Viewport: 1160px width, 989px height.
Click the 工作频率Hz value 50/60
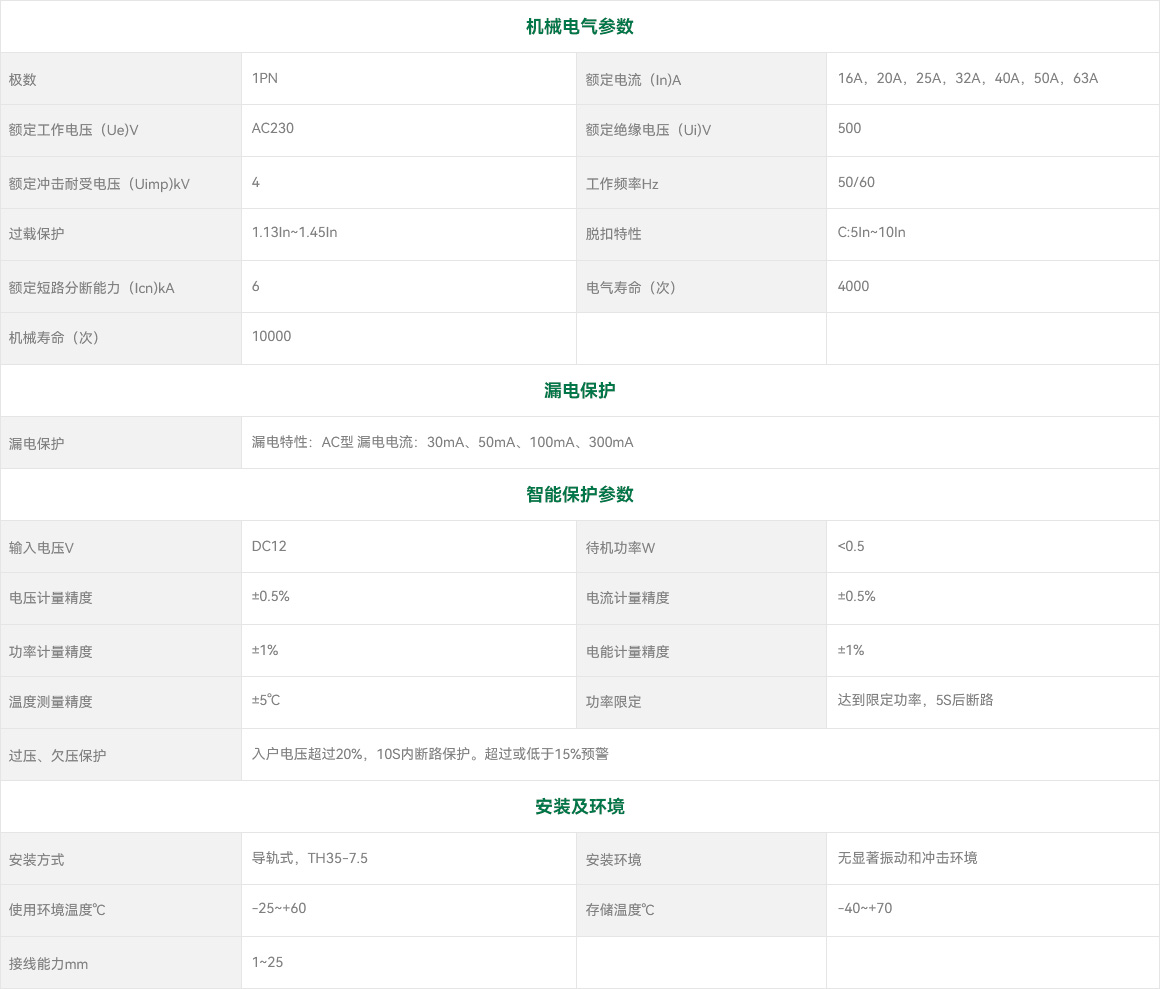856,182
